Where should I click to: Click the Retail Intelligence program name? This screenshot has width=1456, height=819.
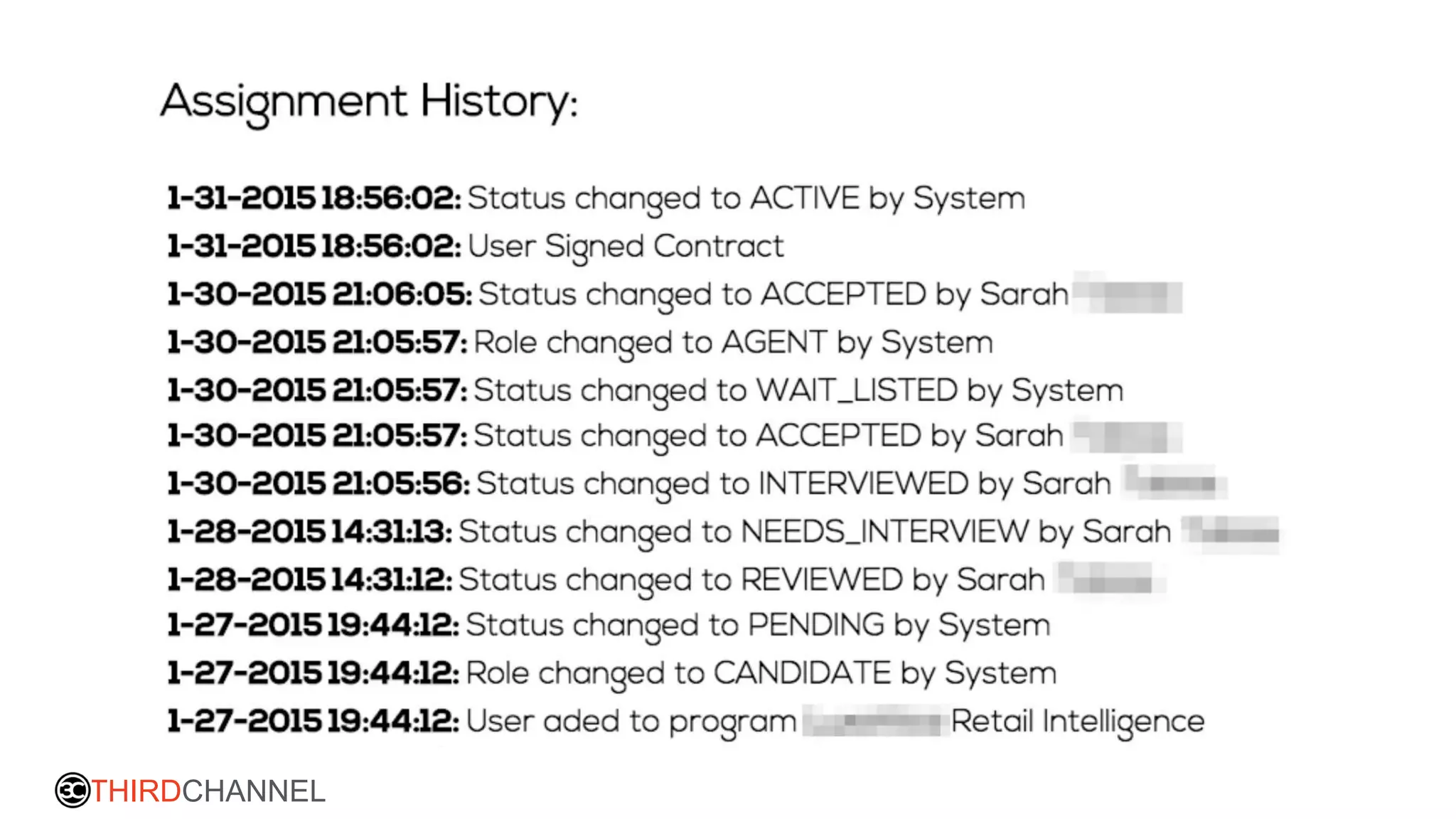pos(1077,722)
